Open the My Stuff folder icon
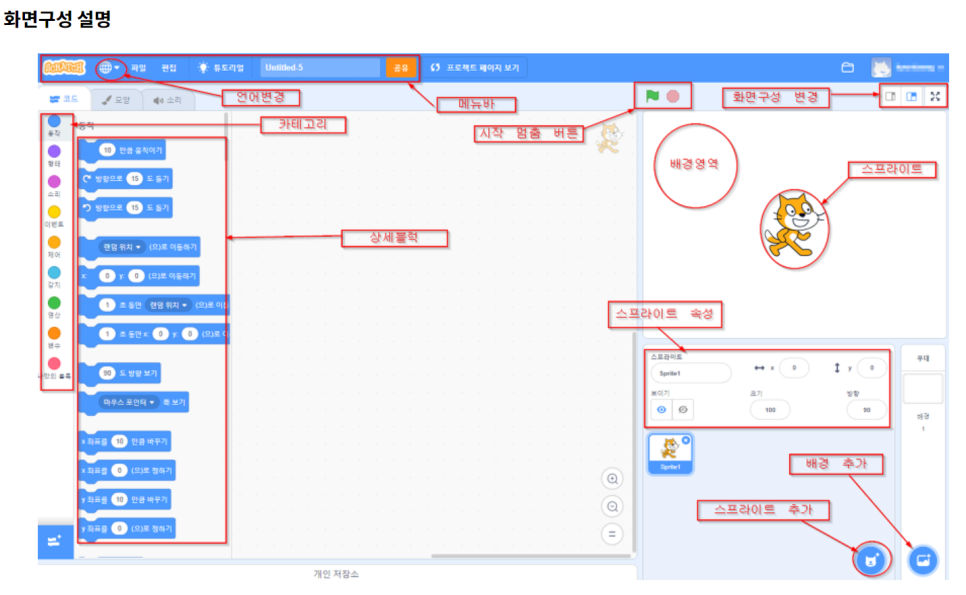The image size is (966, 595). coord(848,68)
